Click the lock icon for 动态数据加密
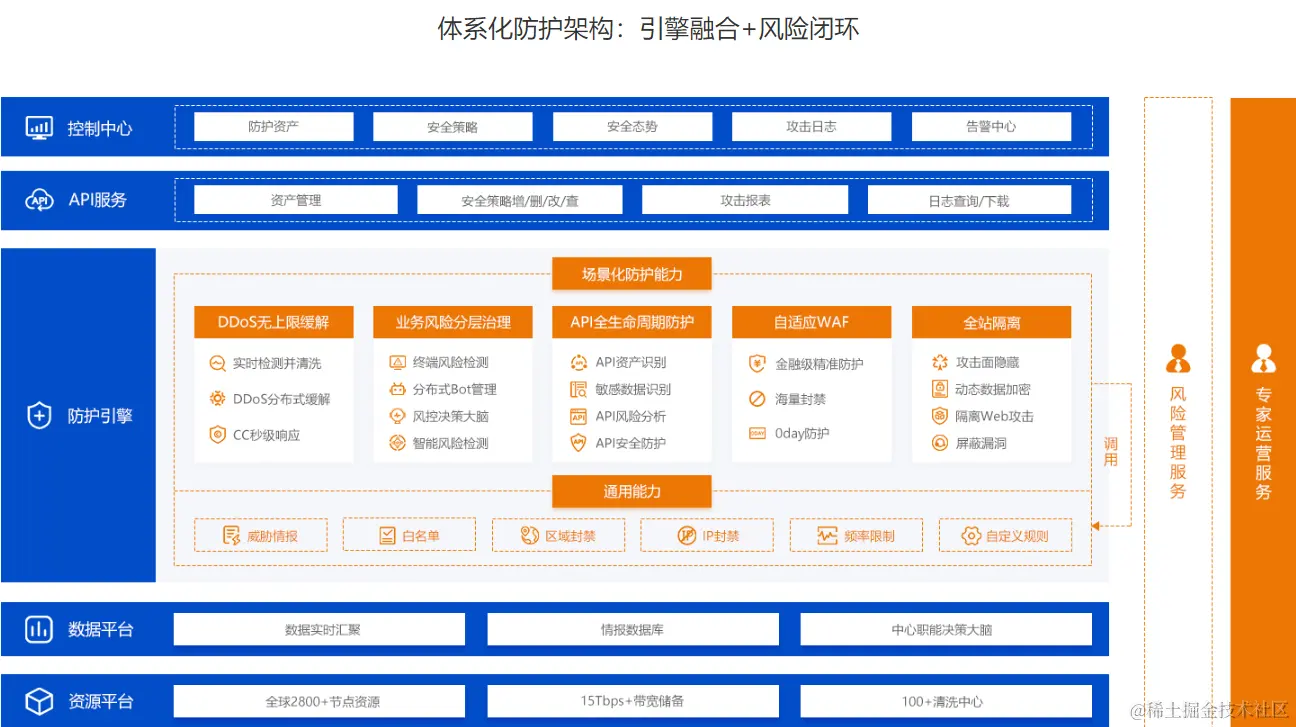1296x727 pixels. click(940, 389)
